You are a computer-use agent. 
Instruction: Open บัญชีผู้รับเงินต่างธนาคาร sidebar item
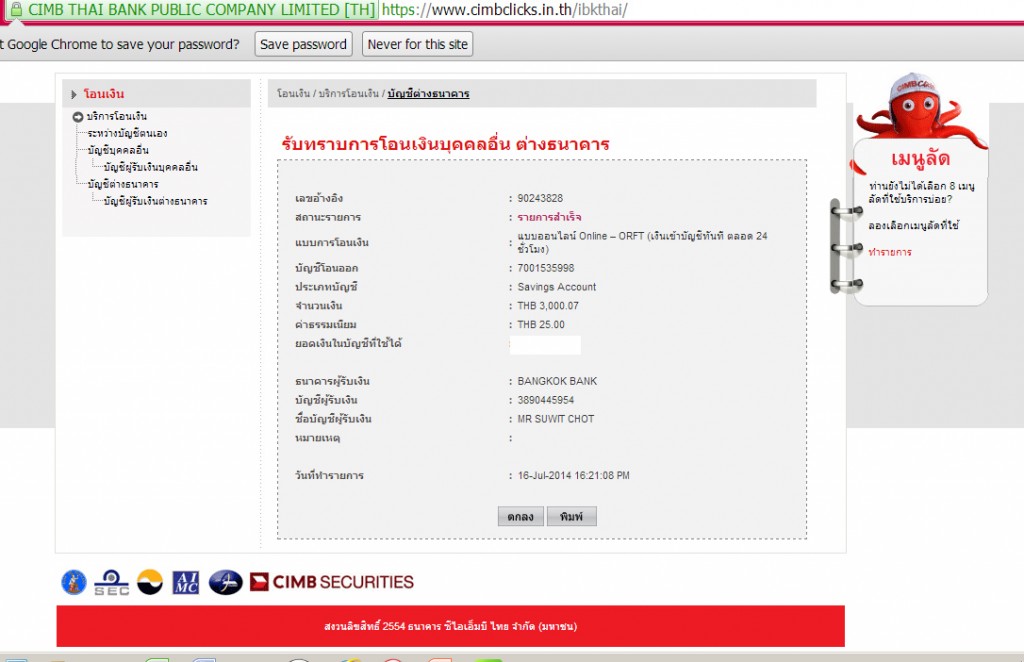pyautogui.click(x=155, y=201)
